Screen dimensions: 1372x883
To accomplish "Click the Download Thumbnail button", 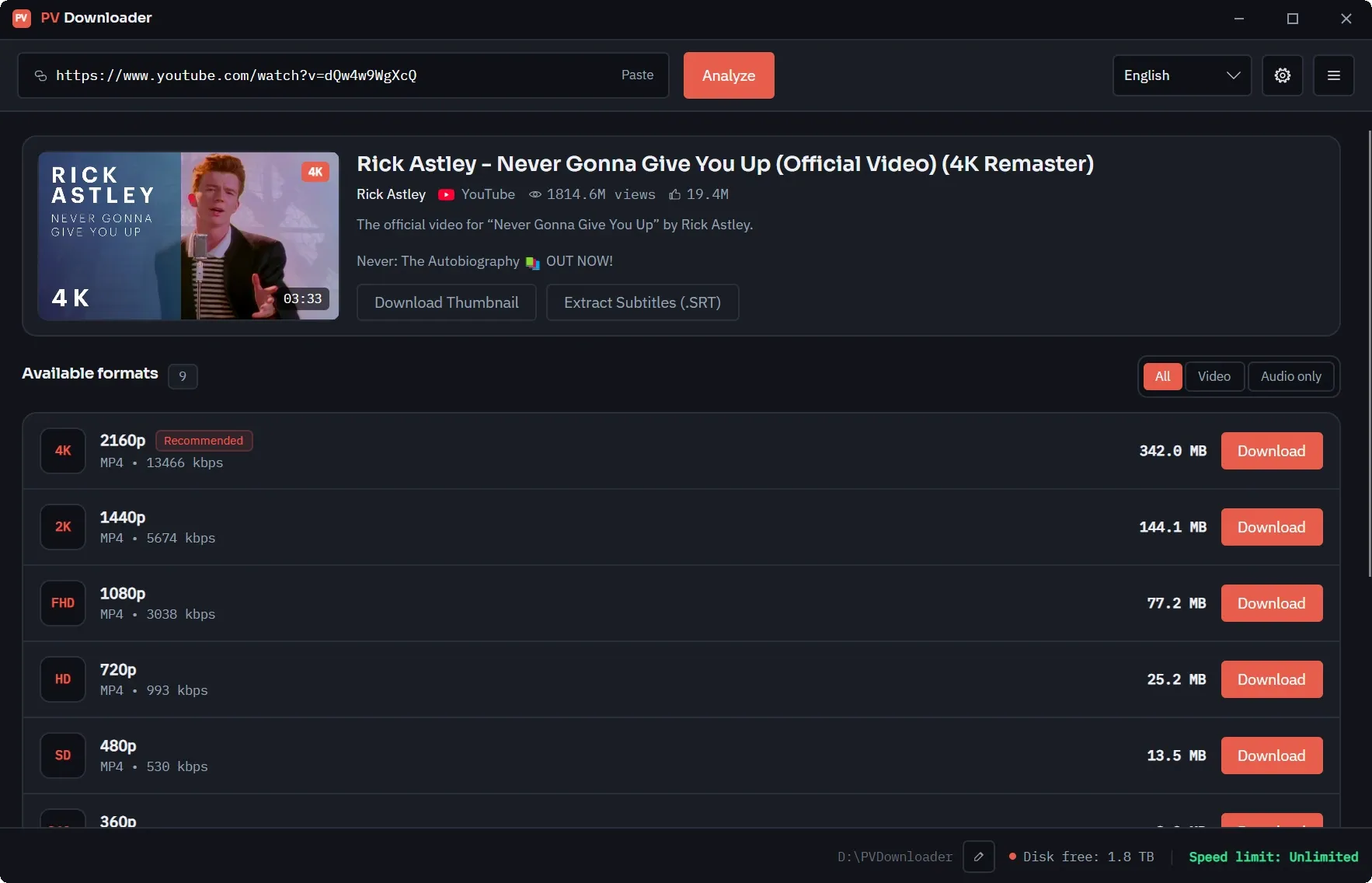I will coord(447,302).
